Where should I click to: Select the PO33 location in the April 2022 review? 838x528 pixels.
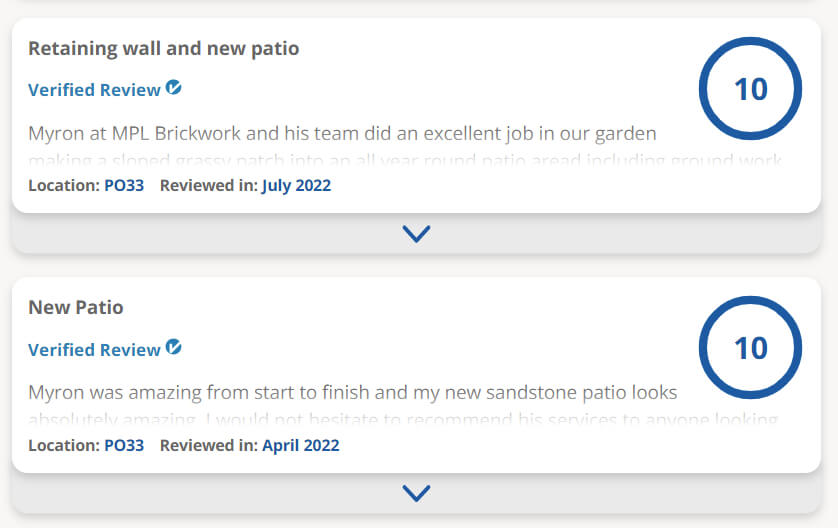pyautogui.click(x=124, y=445)
